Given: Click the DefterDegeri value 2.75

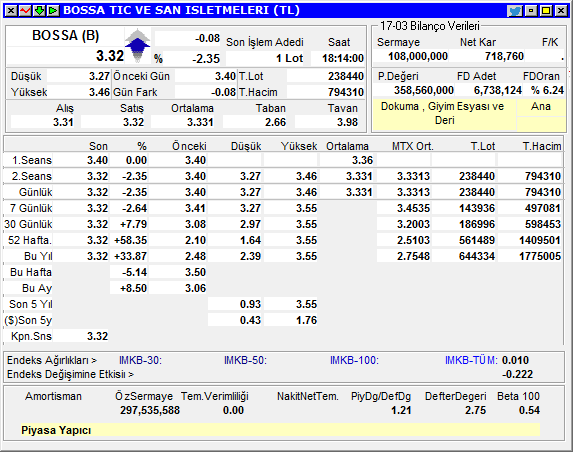Looking at the screenshot, I should pyautogui.click(x=475, y=410).
